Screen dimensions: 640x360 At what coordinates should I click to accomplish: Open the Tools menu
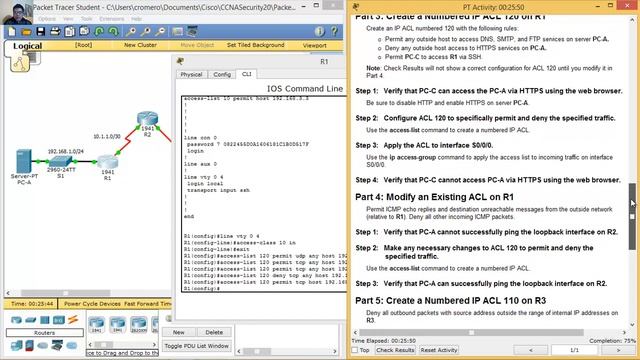87,19
